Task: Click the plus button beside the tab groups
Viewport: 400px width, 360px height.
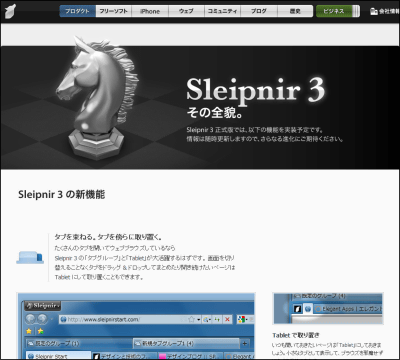Action: pos(244,343)
